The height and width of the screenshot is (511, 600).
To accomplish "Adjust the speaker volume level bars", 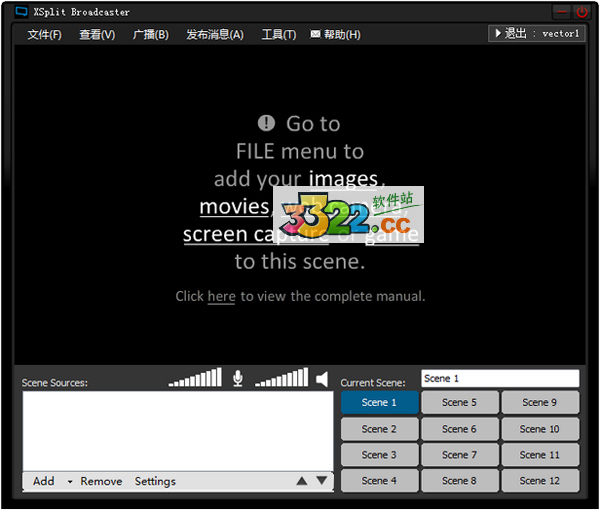I will 282,377.
